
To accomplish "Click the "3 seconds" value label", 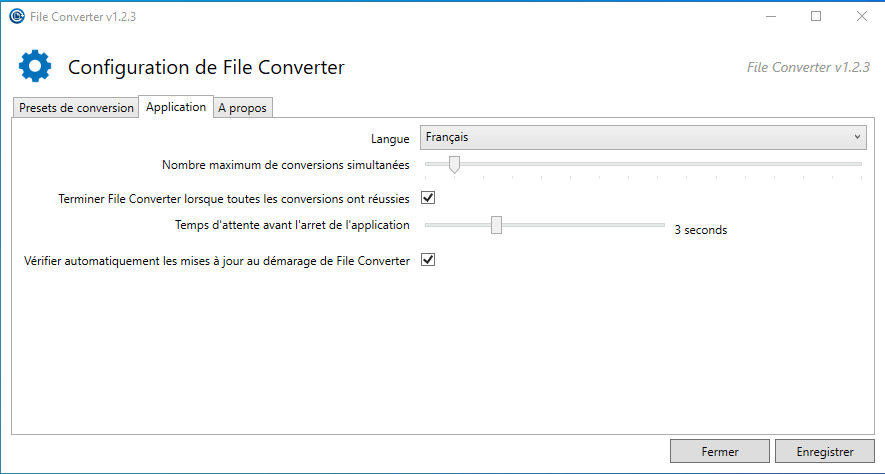I will [700, 230].
